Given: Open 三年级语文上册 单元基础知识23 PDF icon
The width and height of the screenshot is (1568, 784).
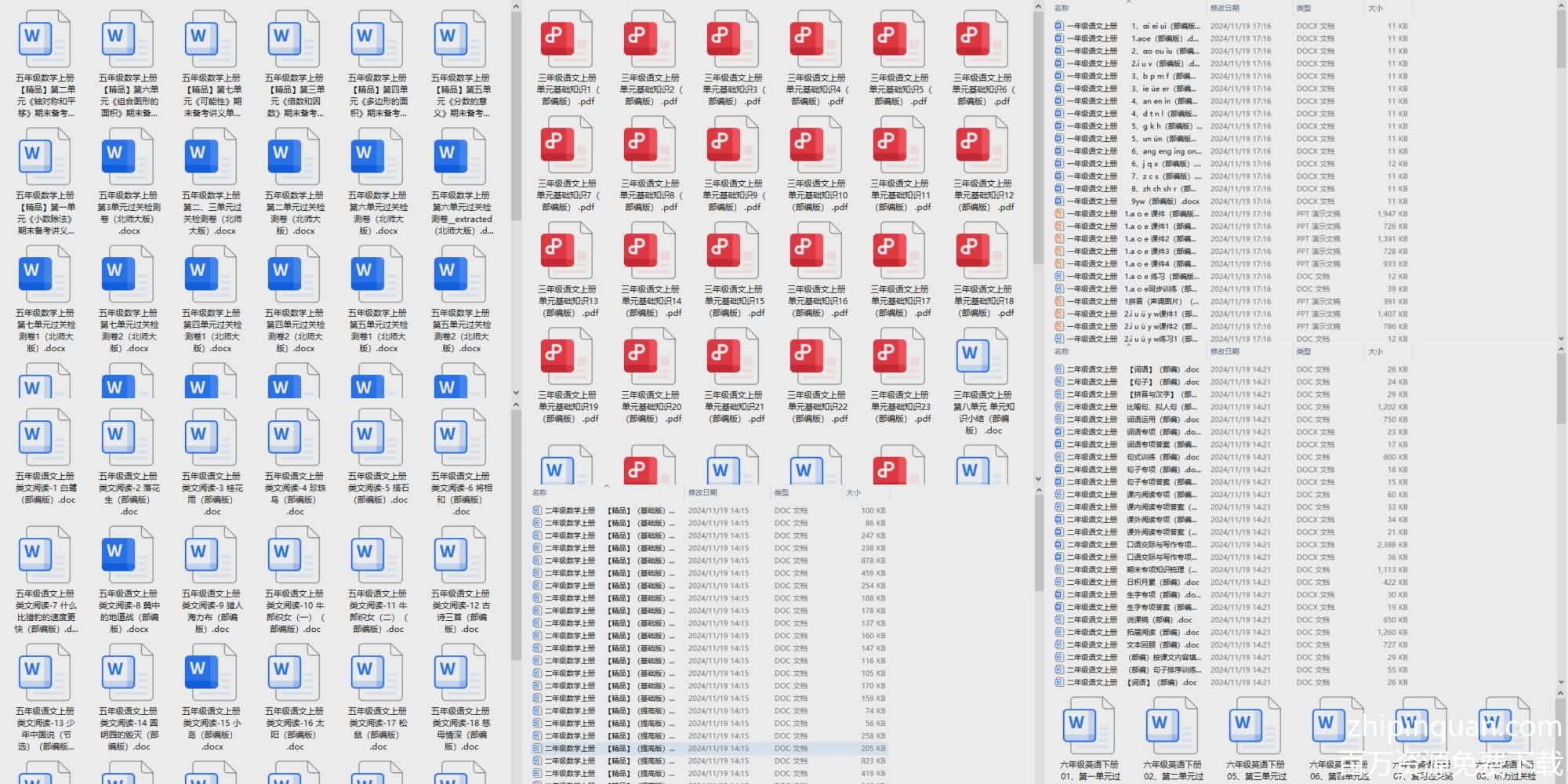Looking at the screenshot, I should (x=898, y=355).
